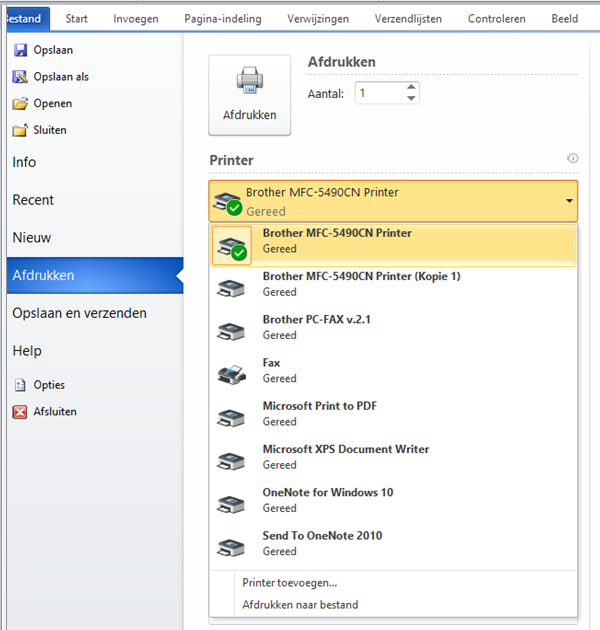Click the Opties icon in sidebar
This screenshot has height=630, width=600.
(x=20, y=385)
